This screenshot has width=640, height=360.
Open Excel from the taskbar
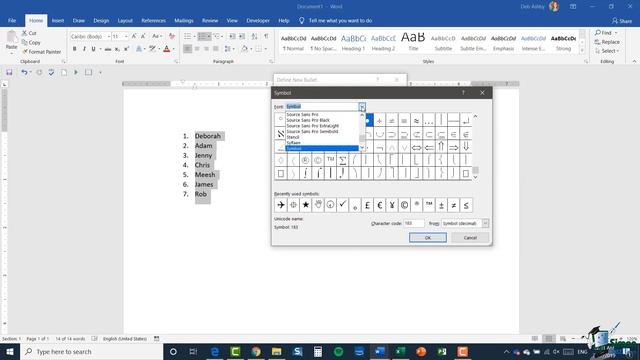[400, 351]
